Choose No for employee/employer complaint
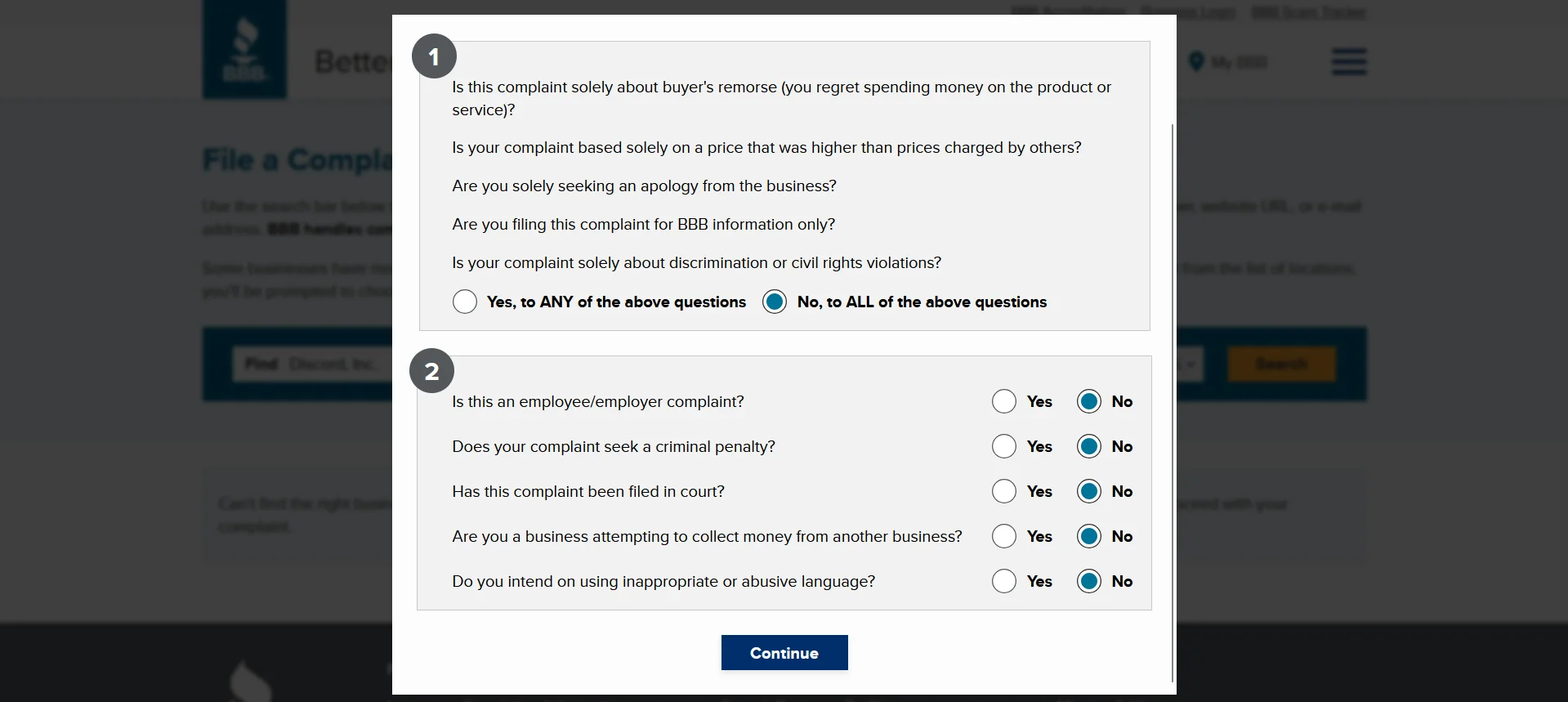1568x702 pixels. (1089, 402)
